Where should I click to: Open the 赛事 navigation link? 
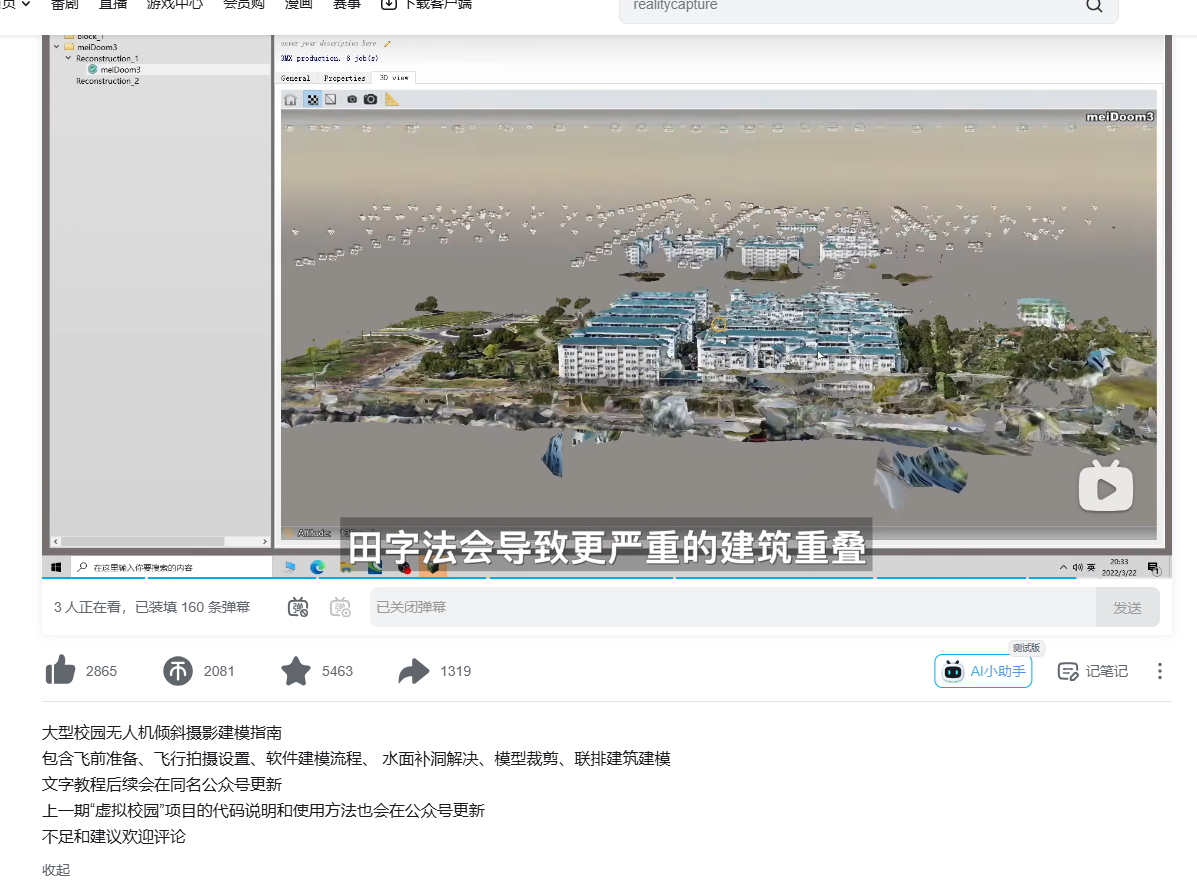point(347,5)
